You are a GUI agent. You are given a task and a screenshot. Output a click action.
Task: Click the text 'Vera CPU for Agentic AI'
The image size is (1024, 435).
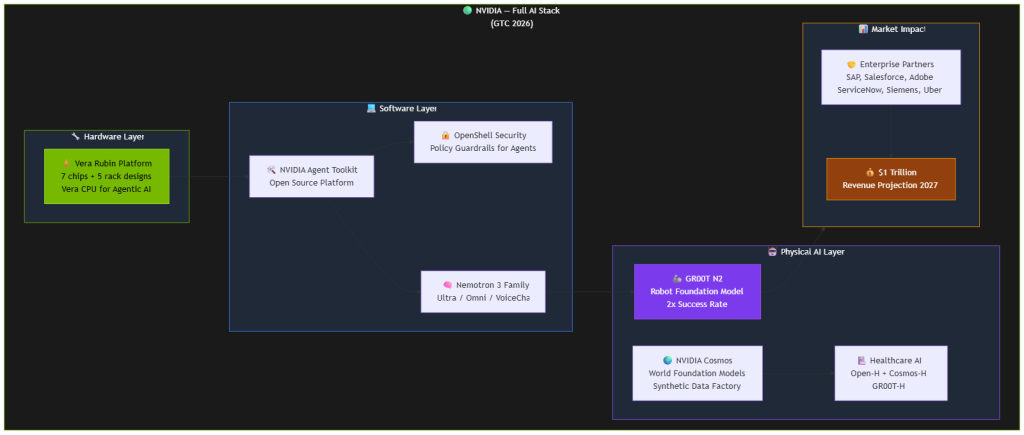[106, 189]
